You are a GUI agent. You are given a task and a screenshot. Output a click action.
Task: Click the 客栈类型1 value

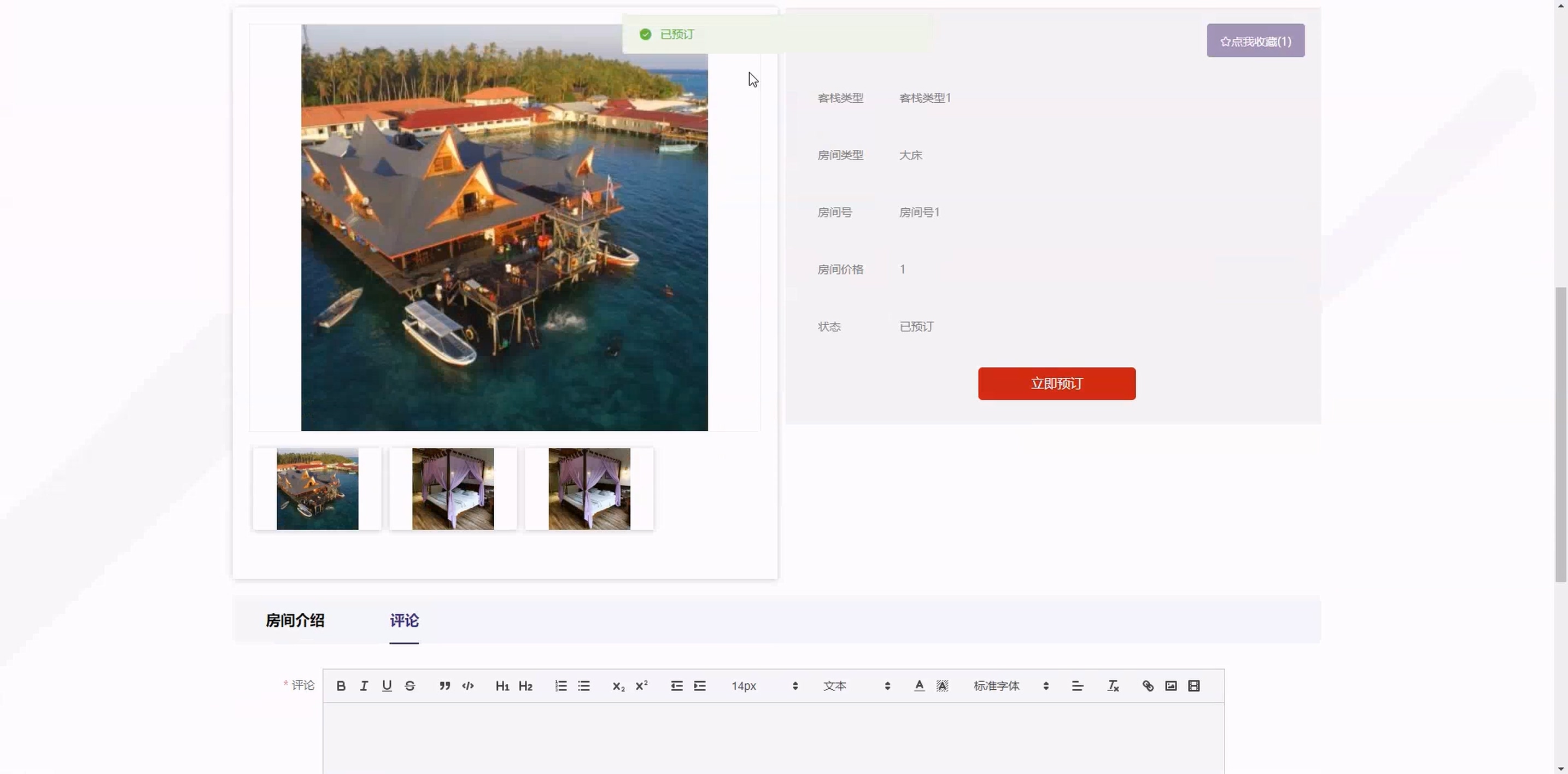point(925,98)
